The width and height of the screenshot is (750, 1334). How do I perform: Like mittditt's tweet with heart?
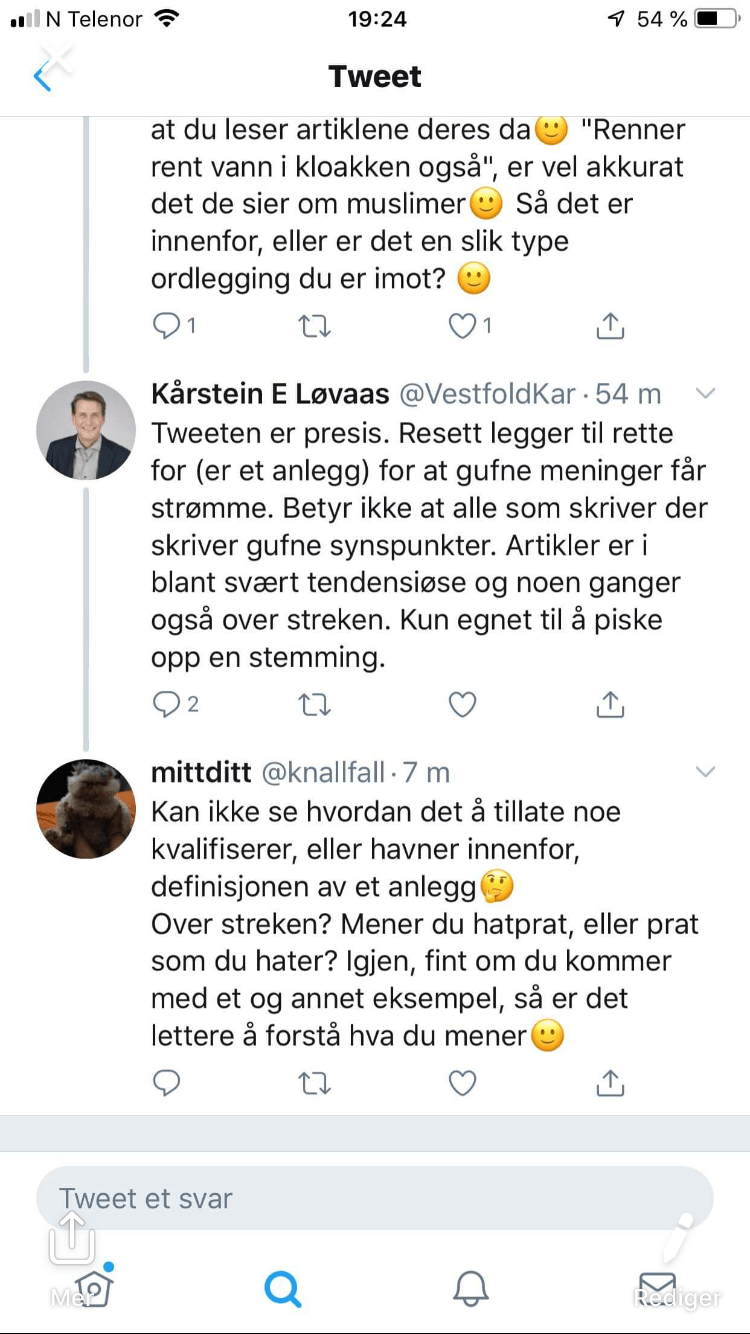coord(462,1083)
